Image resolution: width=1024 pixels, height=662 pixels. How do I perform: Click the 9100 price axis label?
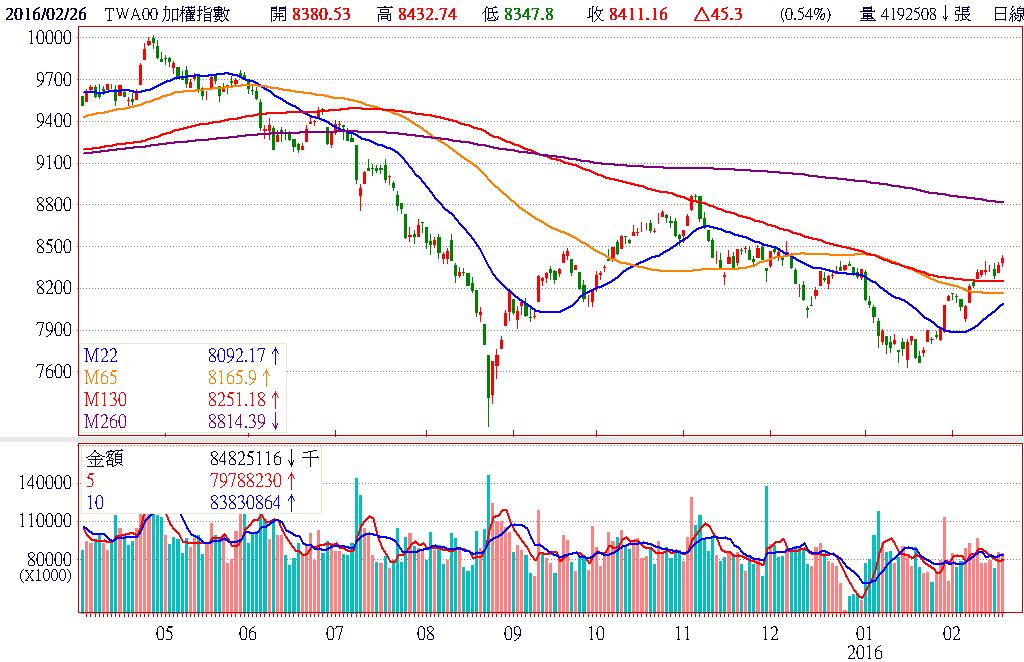click(53, 163)
